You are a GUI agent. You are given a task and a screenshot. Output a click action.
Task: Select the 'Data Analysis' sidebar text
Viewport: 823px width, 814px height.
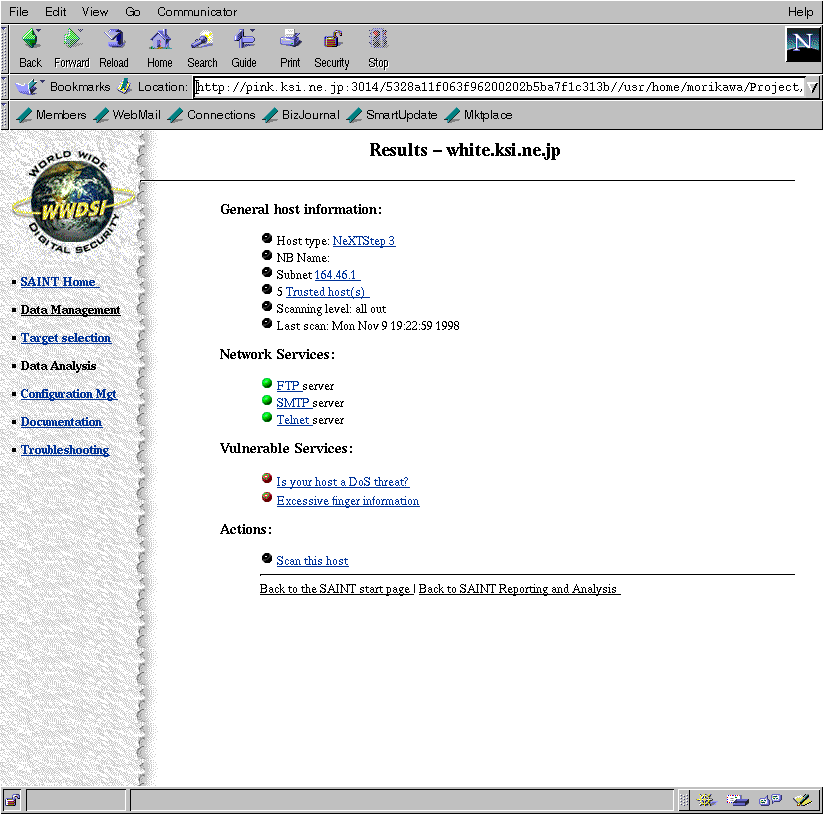(58, 366)
